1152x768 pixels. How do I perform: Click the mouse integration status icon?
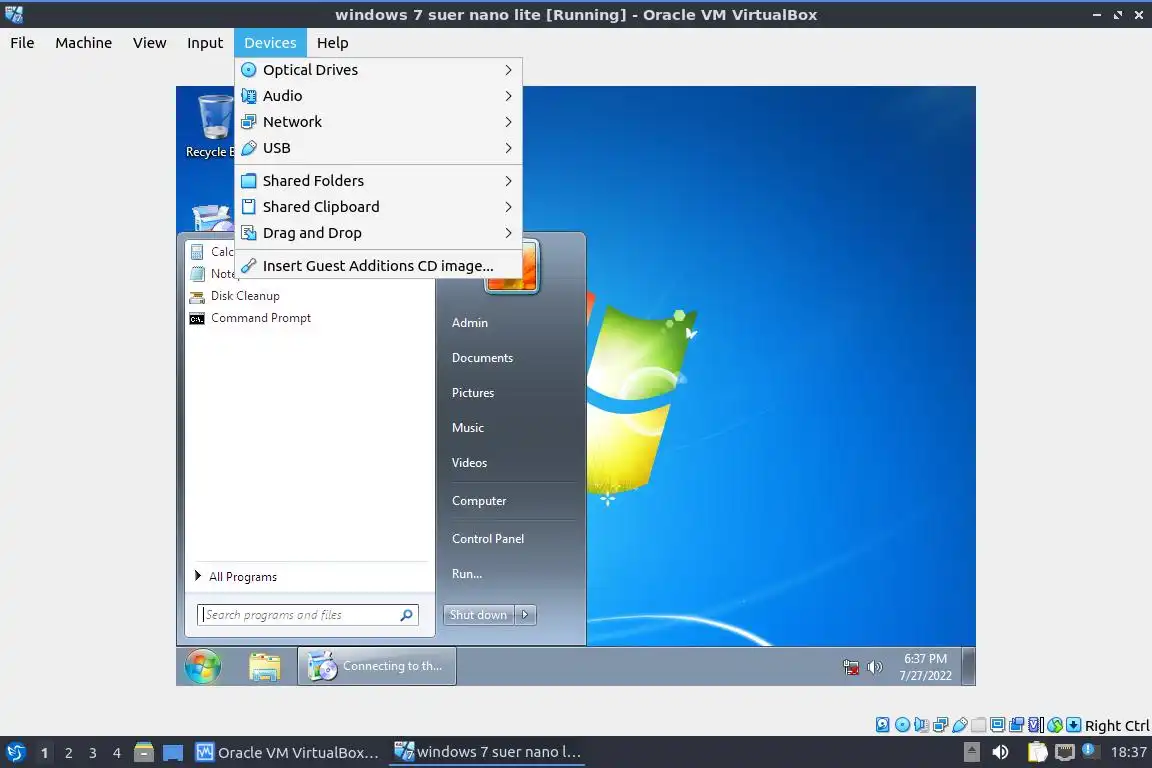1055,725
